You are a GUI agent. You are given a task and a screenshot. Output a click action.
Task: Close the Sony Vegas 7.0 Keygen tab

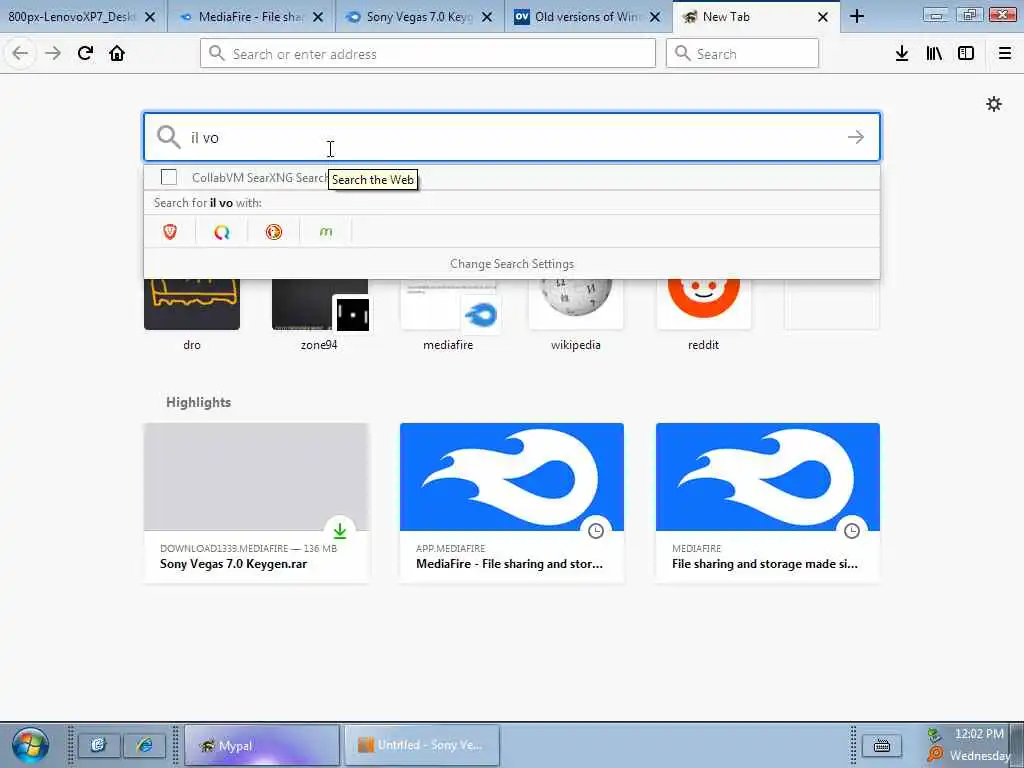(487, 17)
